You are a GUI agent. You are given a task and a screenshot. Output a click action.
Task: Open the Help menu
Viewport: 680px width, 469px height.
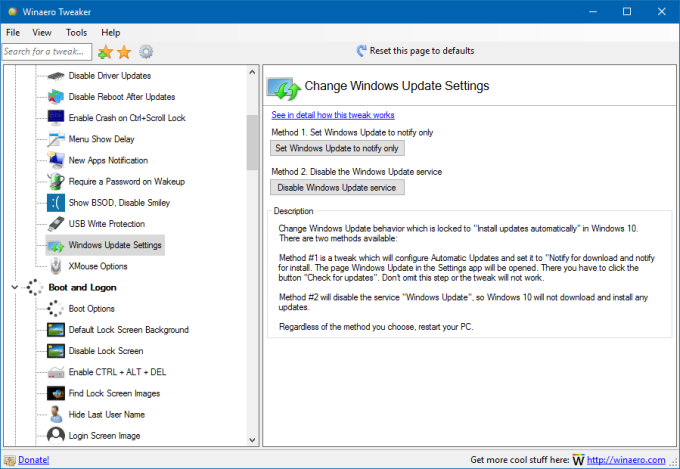coord(111,33)
